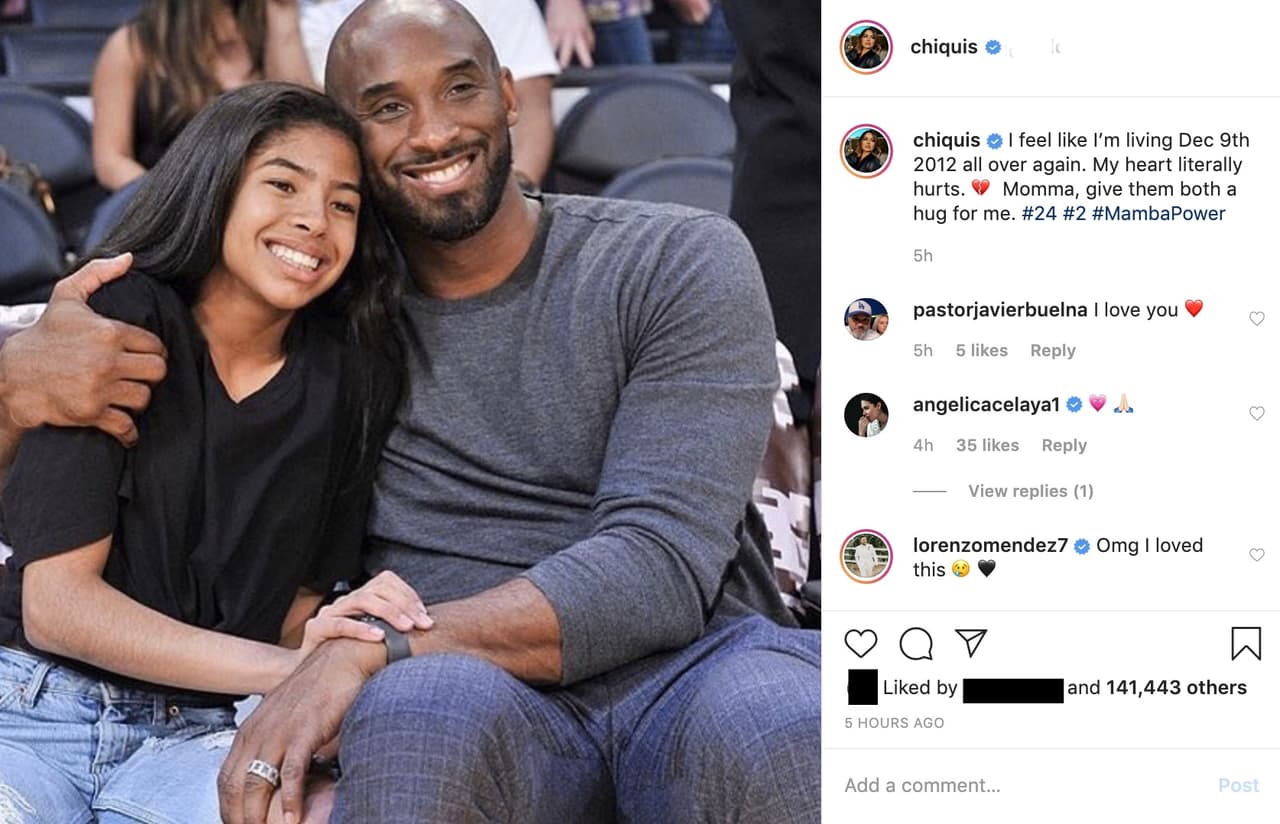
Task: Like pastorjavierbuelna's comment heart
Action: click(1257, 319)
